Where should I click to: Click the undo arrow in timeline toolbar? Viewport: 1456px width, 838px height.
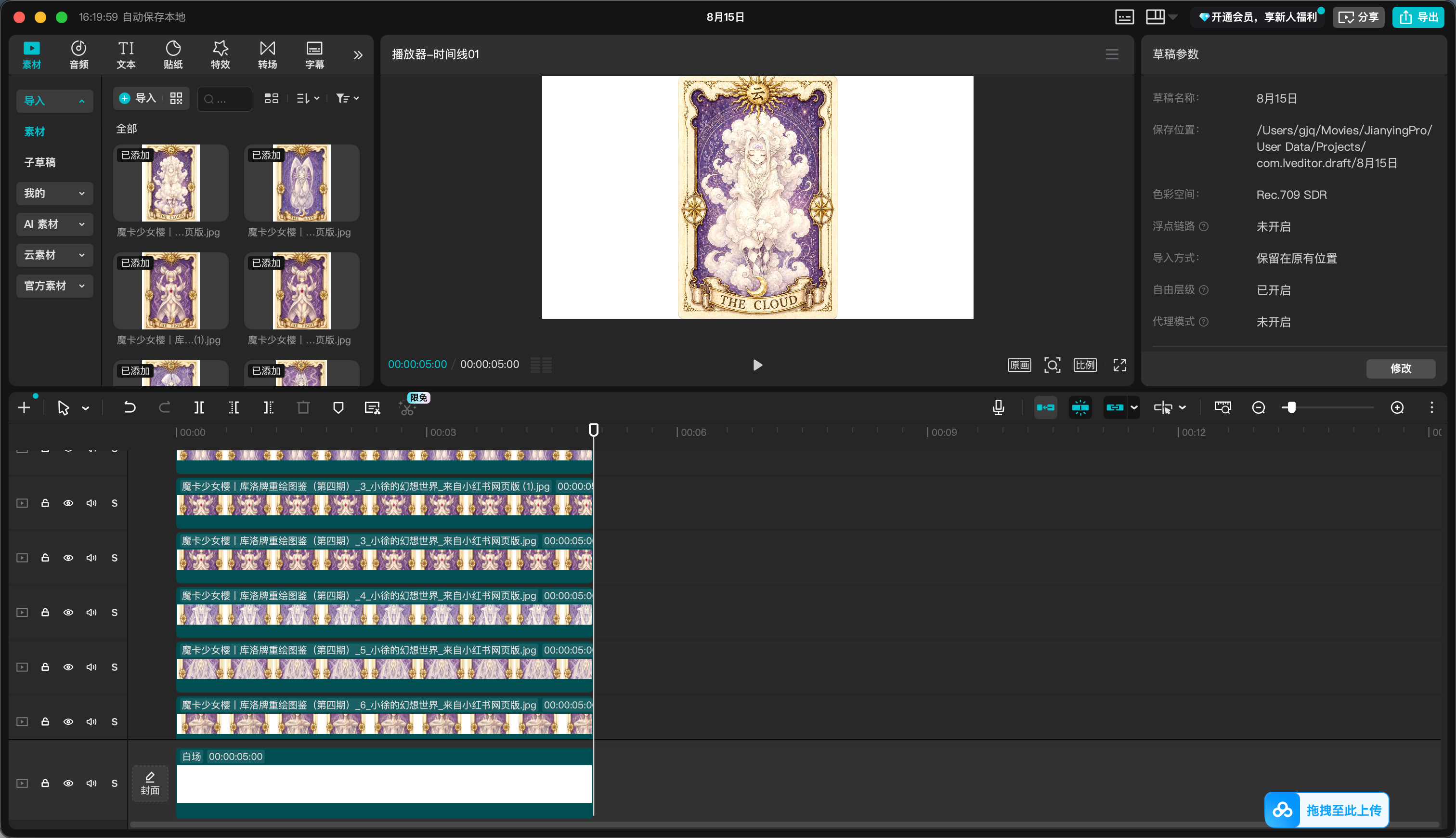tap(130, 407)
